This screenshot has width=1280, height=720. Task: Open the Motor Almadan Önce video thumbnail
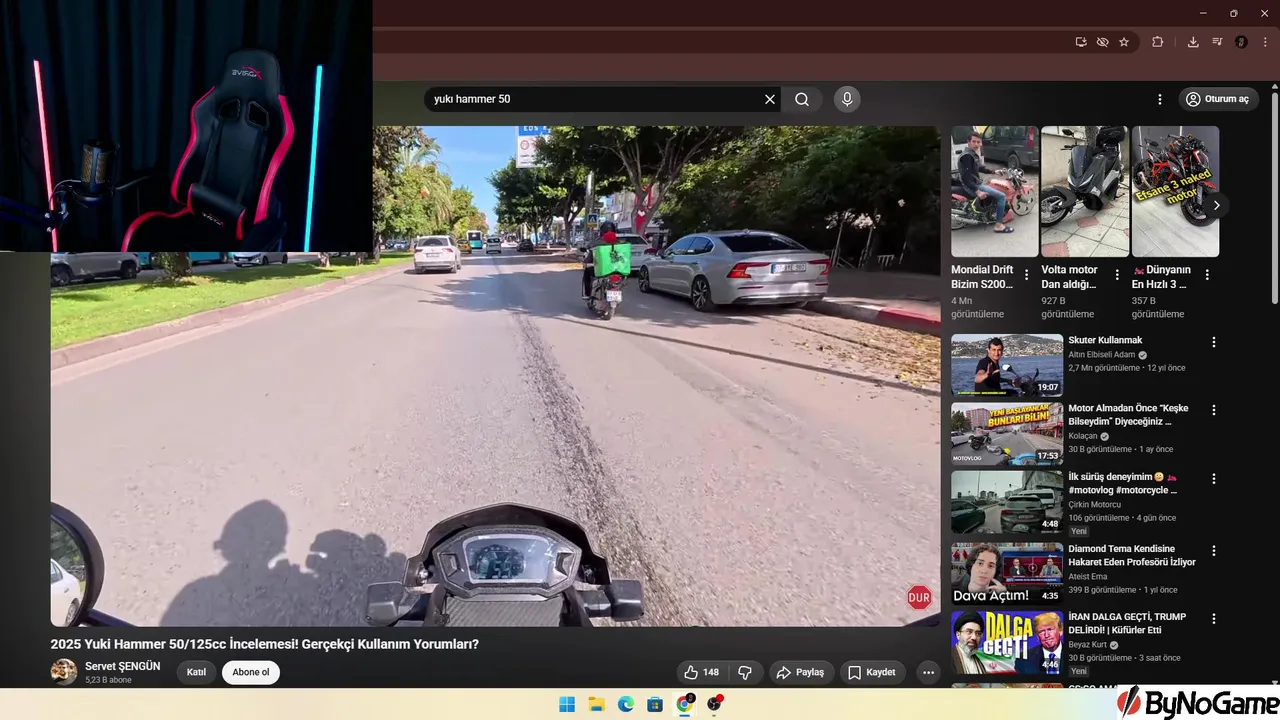point(1007,434)
